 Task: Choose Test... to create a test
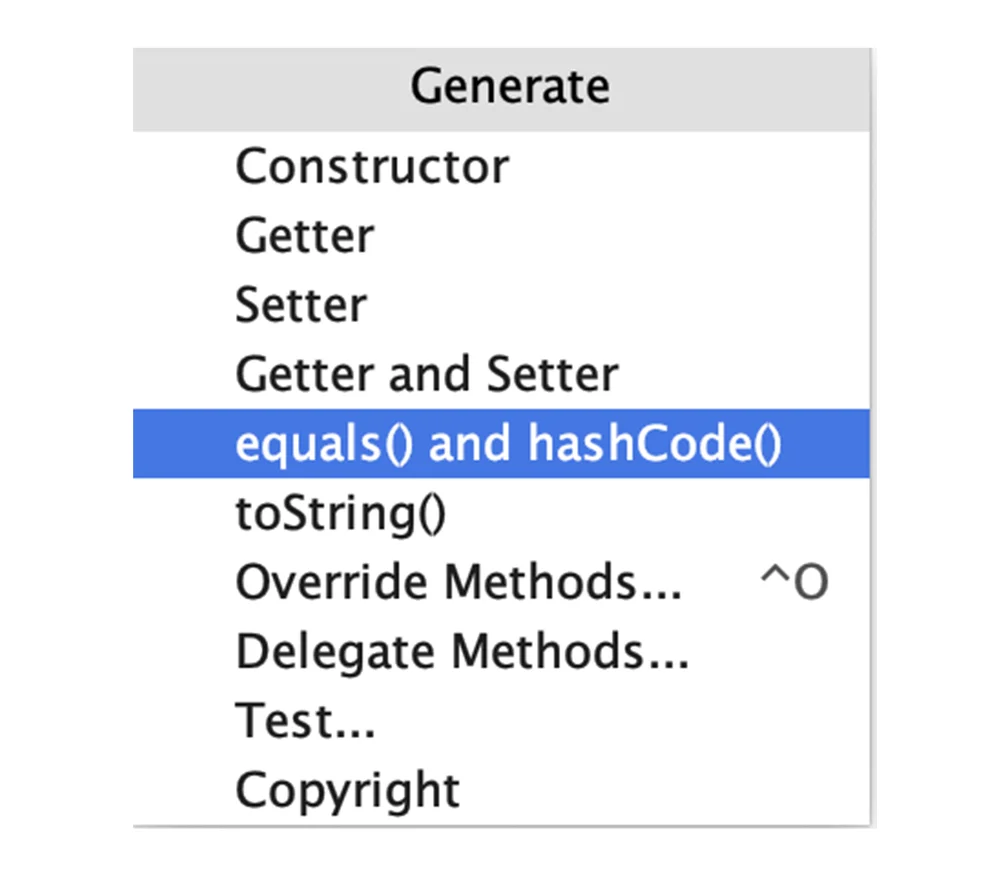click(501, 720)
